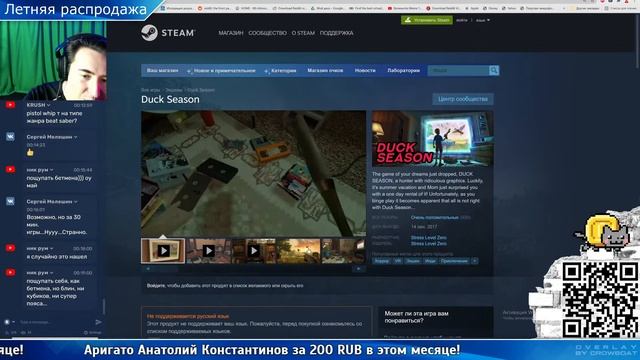The height and width of the screenshot is (360, 640).
Task: Click the 'Войдите' sign-in link
Action: pyautogui.click(x=156, y=286)
